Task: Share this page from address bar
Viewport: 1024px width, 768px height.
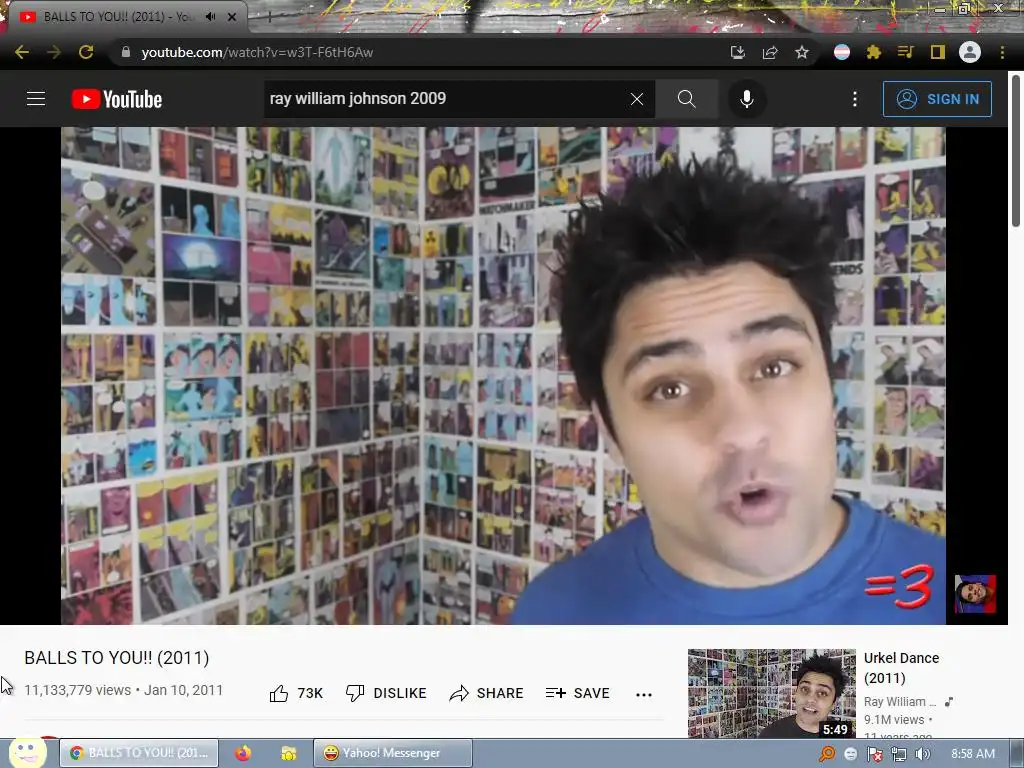Action: click(770, 52)
